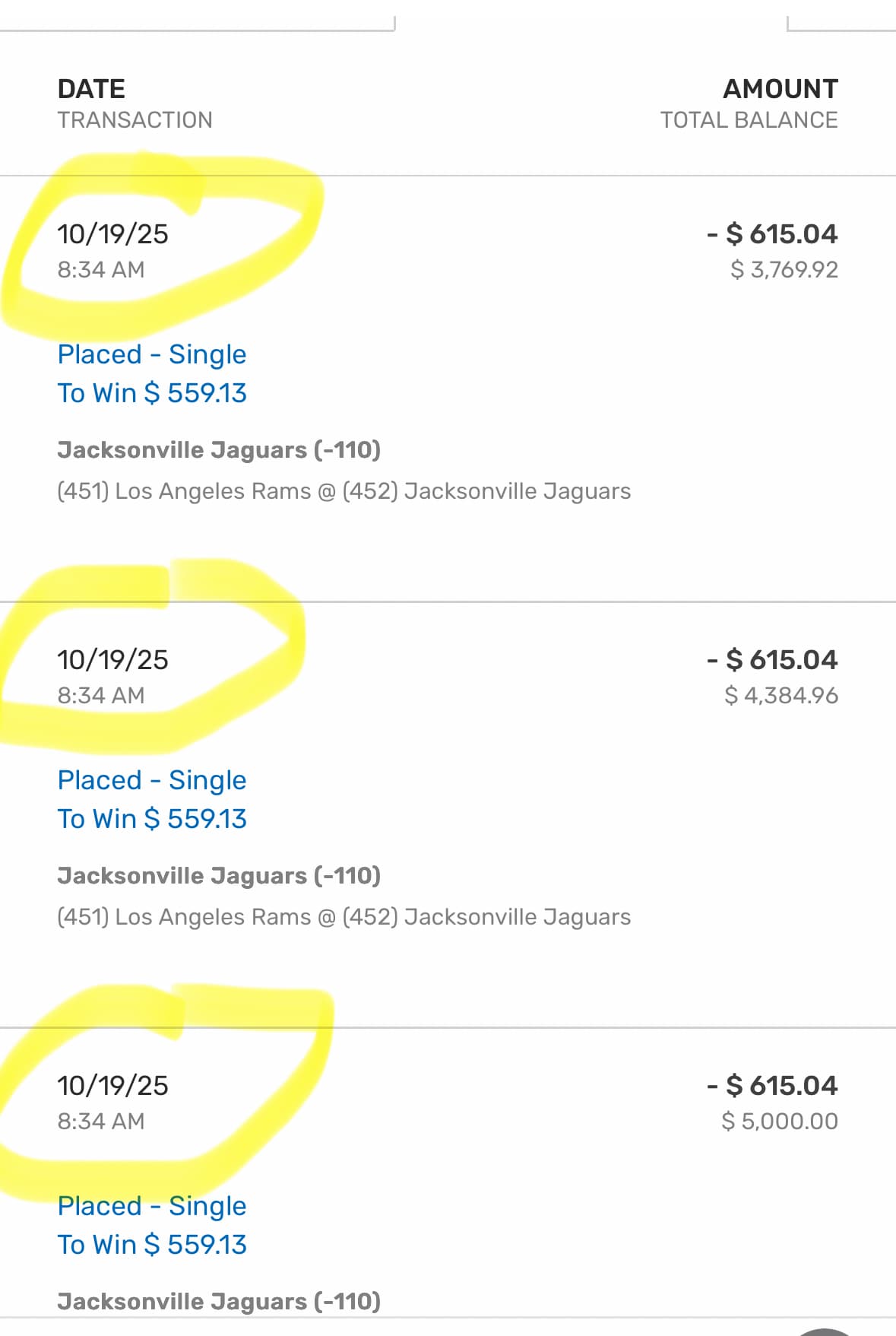Select the $ 5,000.00 total balance
Viewport: 896px width, 1336px height.
click(779, 1122)
